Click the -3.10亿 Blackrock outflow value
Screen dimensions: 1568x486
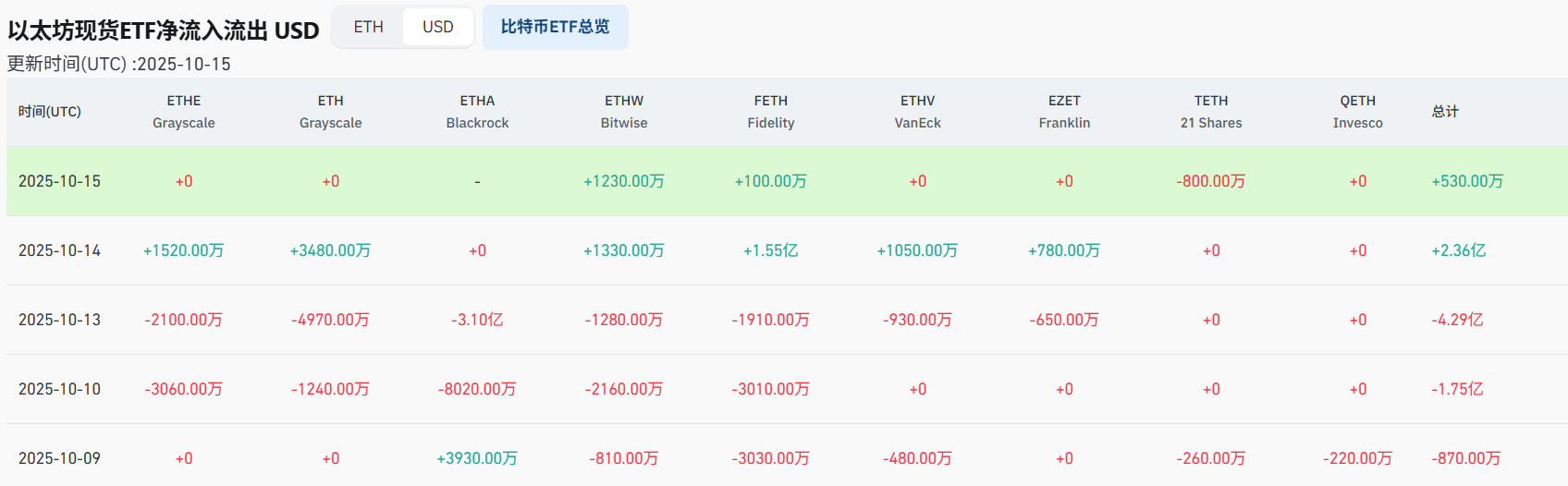[477, 320]
